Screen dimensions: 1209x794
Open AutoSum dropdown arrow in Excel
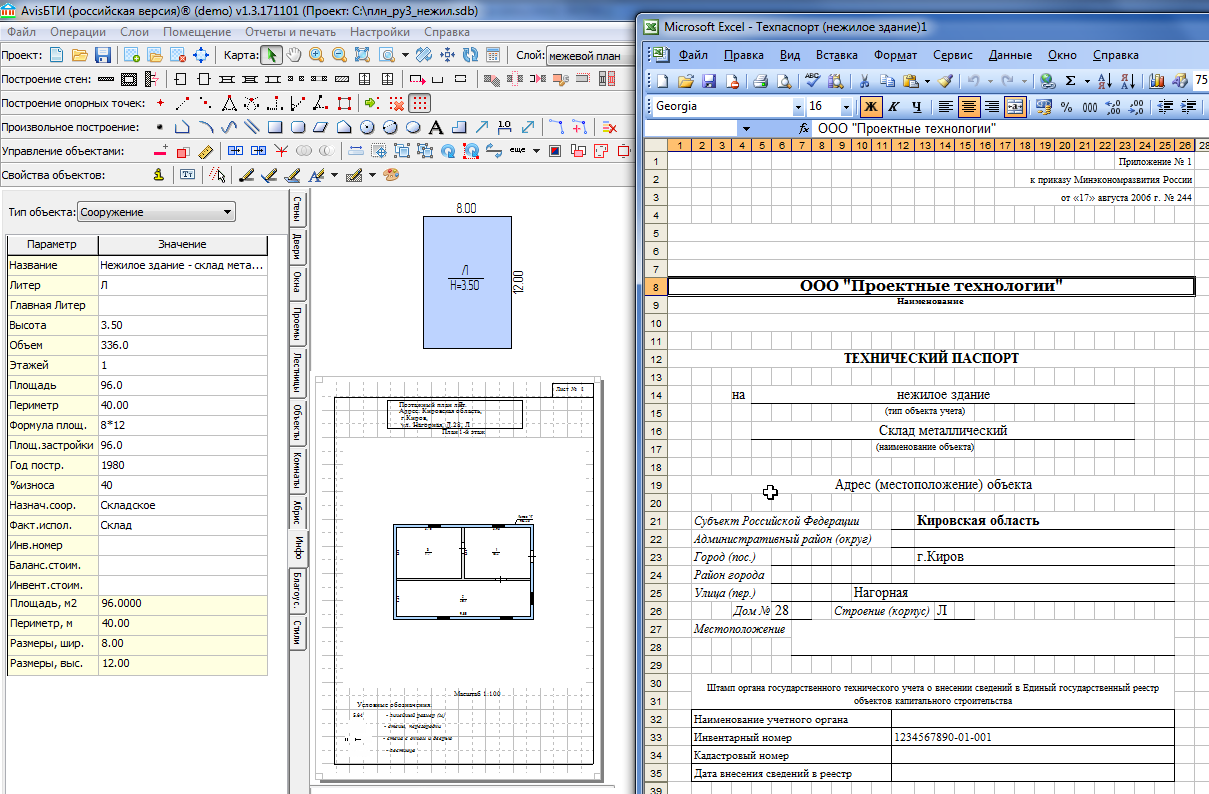1086,81
